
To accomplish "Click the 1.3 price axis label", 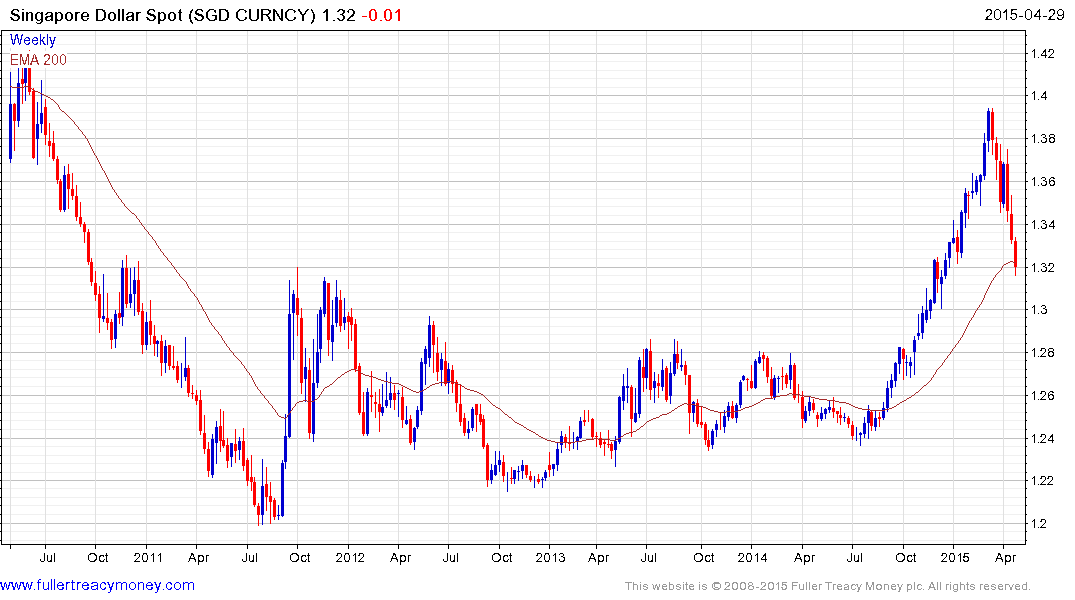I will pyautogui.click(x=1039, y=310).
